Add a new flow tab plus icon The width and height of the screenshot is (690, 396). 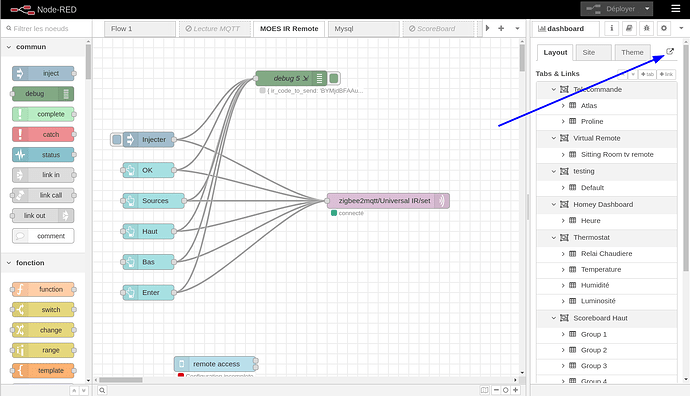[x=501, y=28]
